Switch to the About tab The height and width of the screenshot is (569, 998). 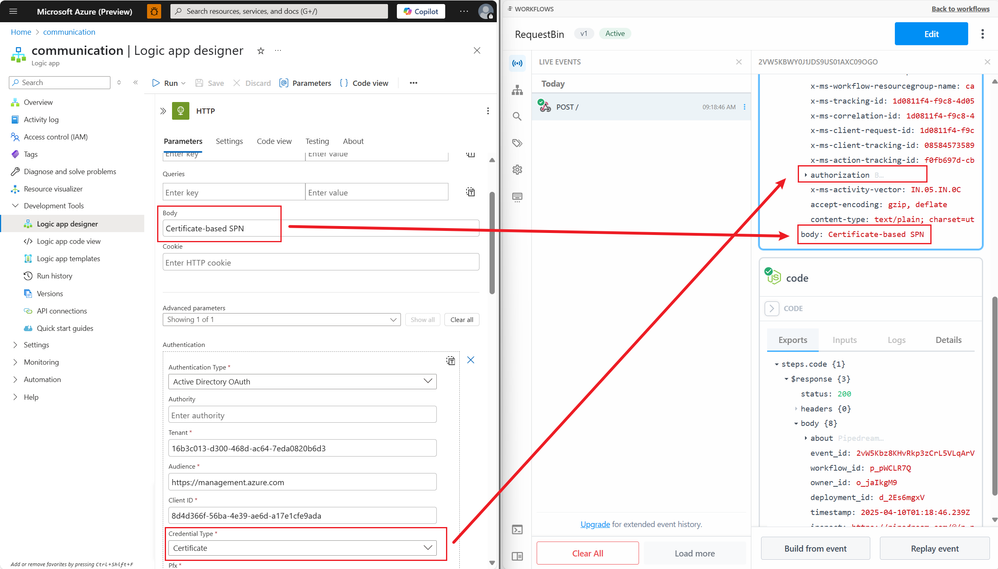[x=353, y=141]
